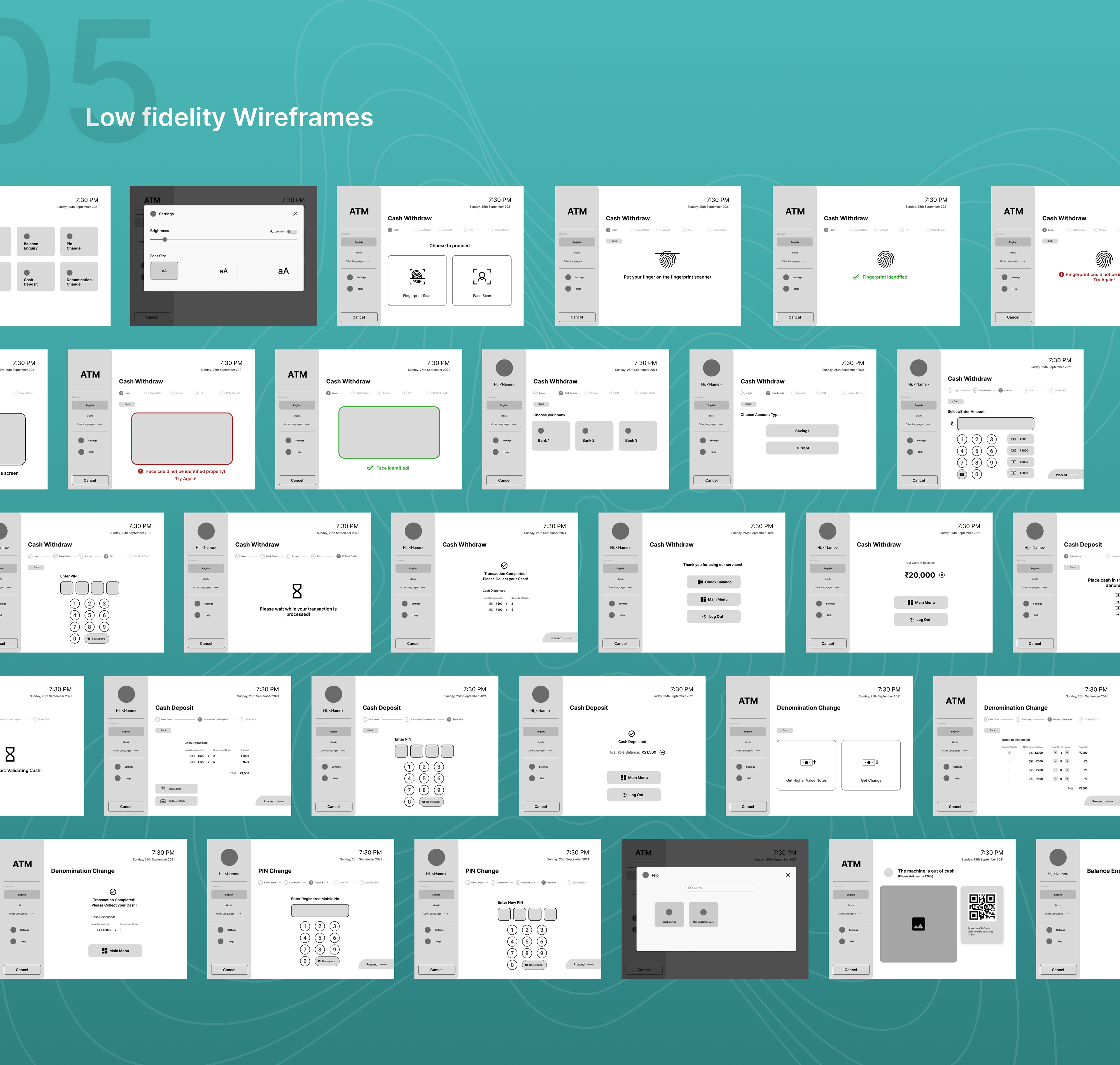Log Out from the Cash Deposited screen

tap(634, 795)
